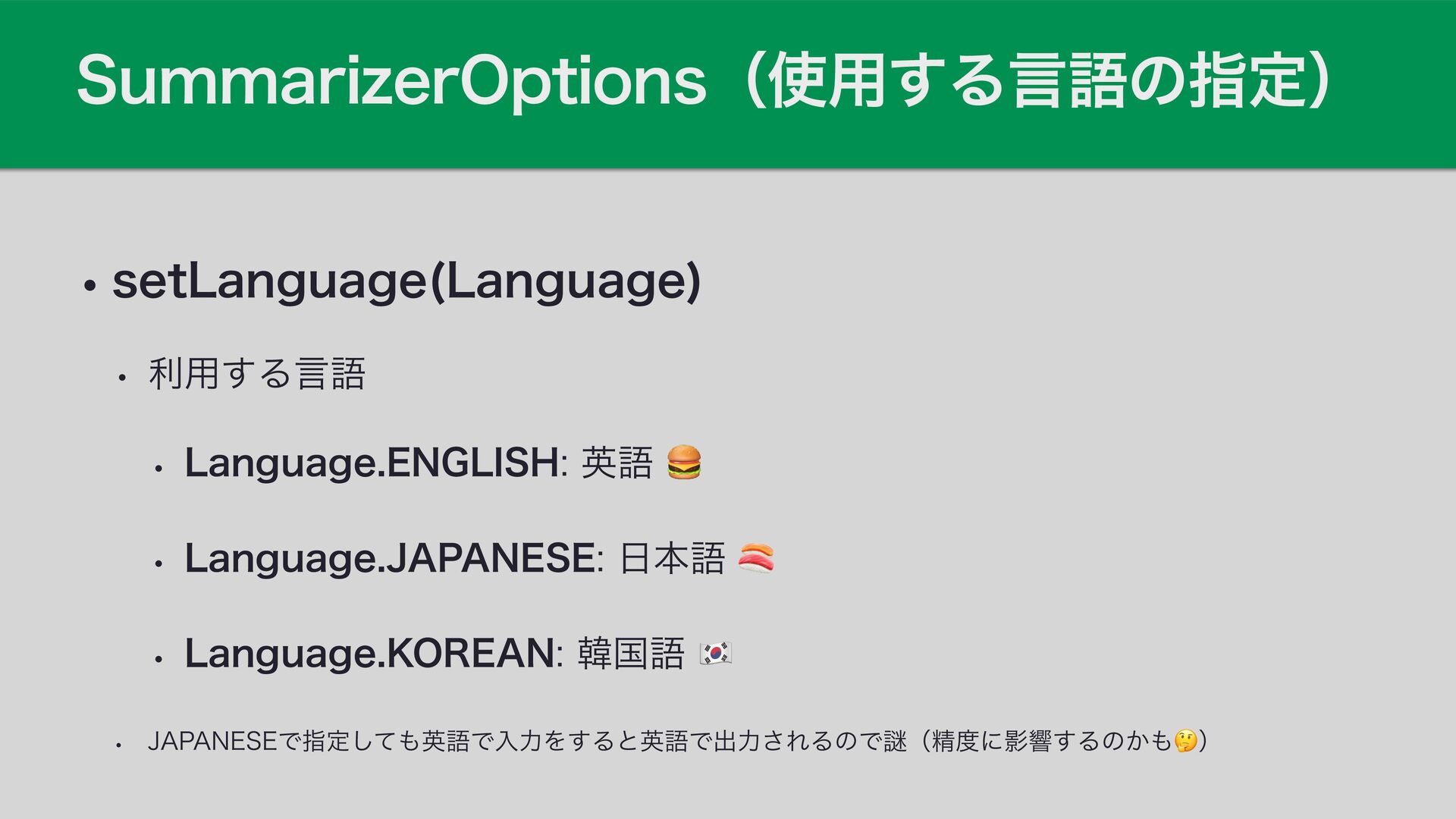This screenshot has width=1456, height=819.
Task: Click the bullet dot before Language.KOREAN
Action: [158, 658]
